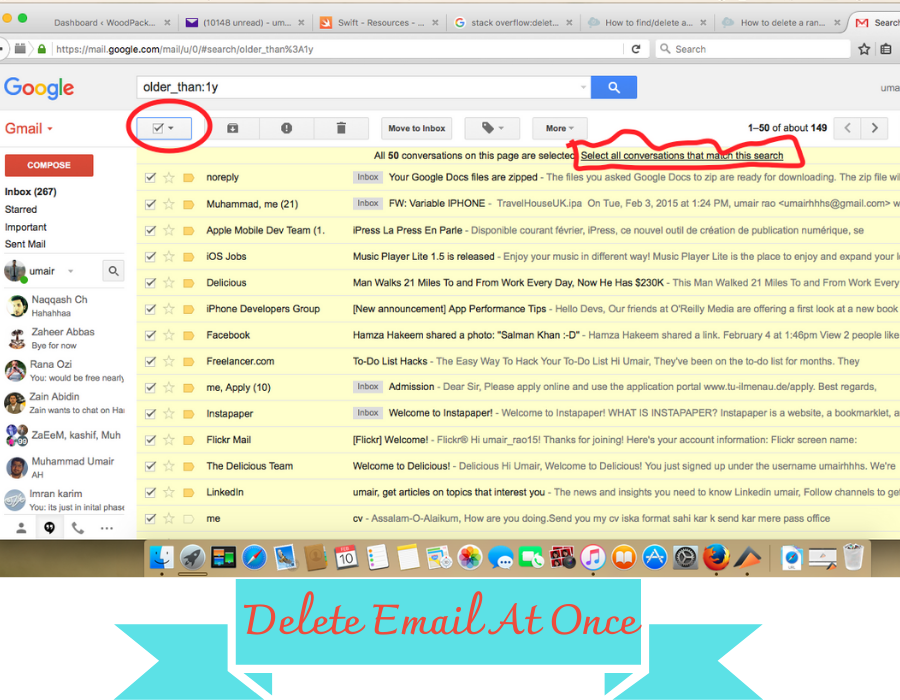
Task: Open App Store from the dock
Action: pos(654,557)
